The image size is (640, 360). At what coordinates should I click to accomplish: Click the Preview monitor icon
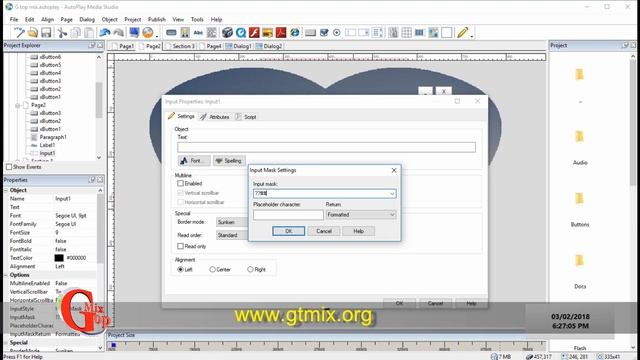[x=134, y=33]
